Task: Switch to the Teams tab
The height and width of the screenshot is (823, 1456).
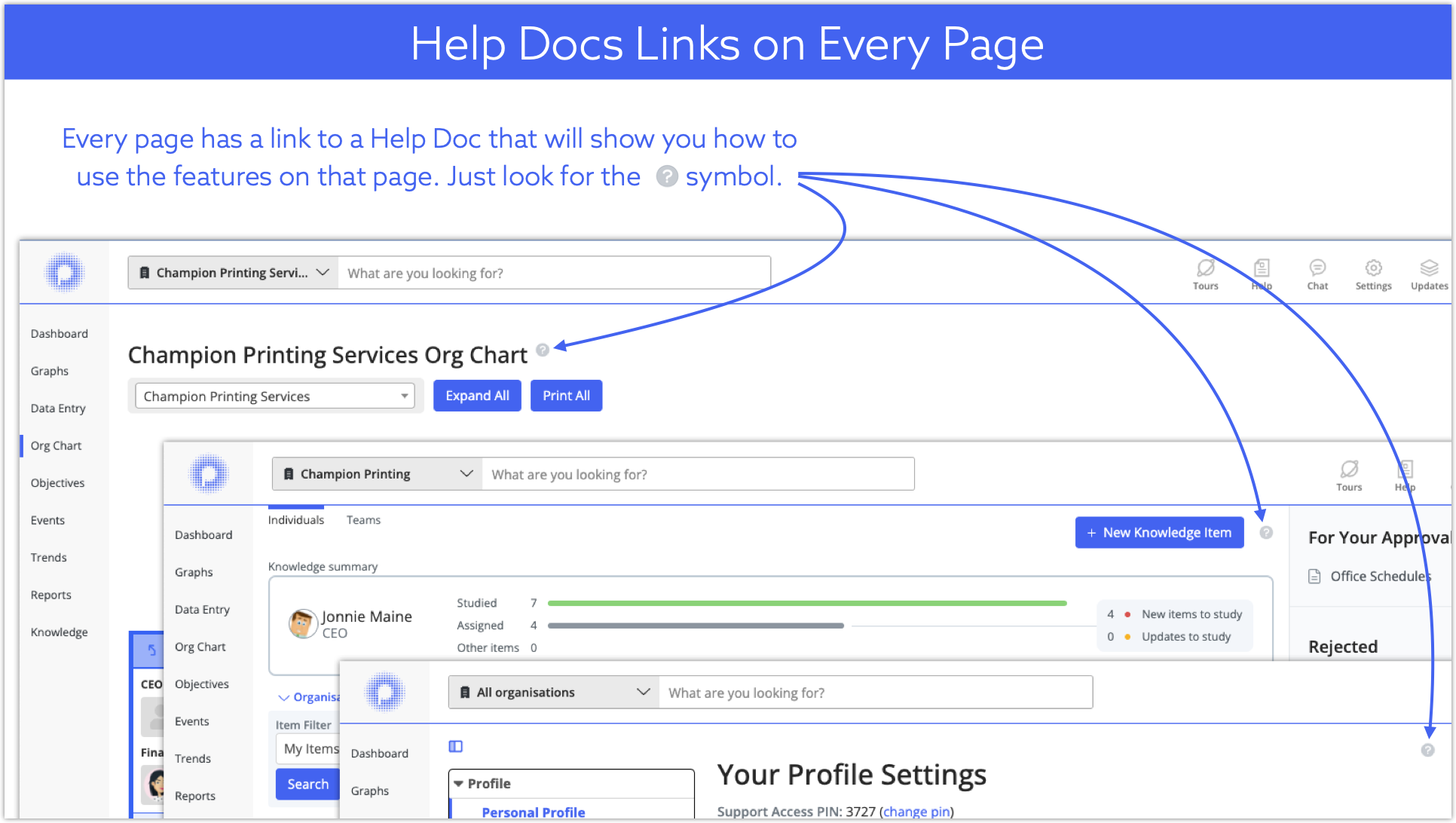Action: pos(363,519)
